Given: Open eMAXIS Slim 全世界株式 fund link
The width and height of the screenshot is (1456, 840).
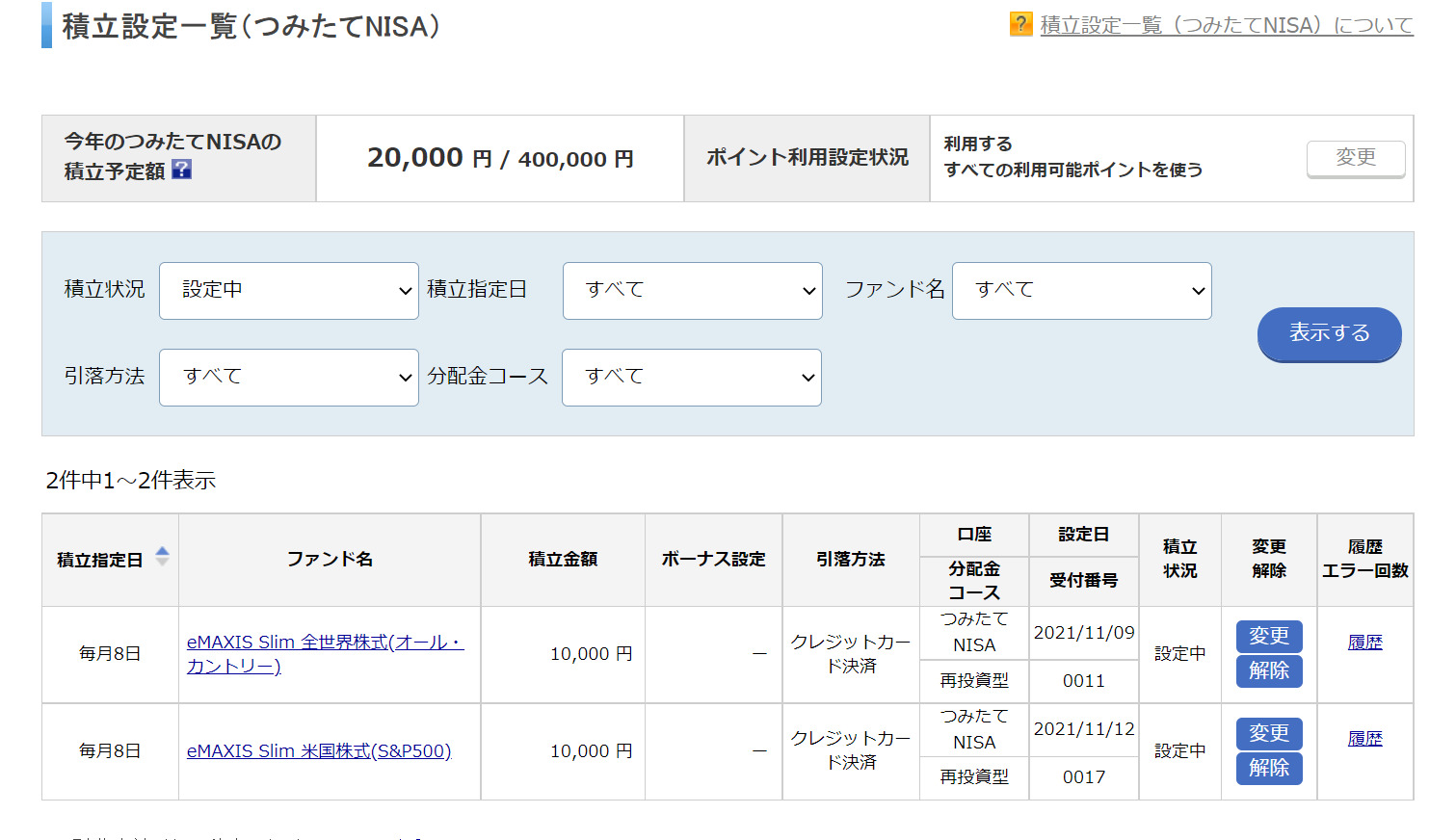Looking at the screenshot, I should click(324, 653).
